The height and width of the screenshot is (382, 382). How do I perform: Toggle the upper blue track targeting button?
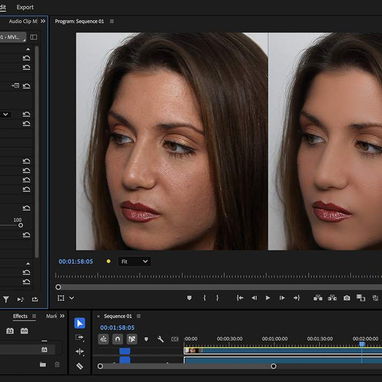[x=125, y=351]
